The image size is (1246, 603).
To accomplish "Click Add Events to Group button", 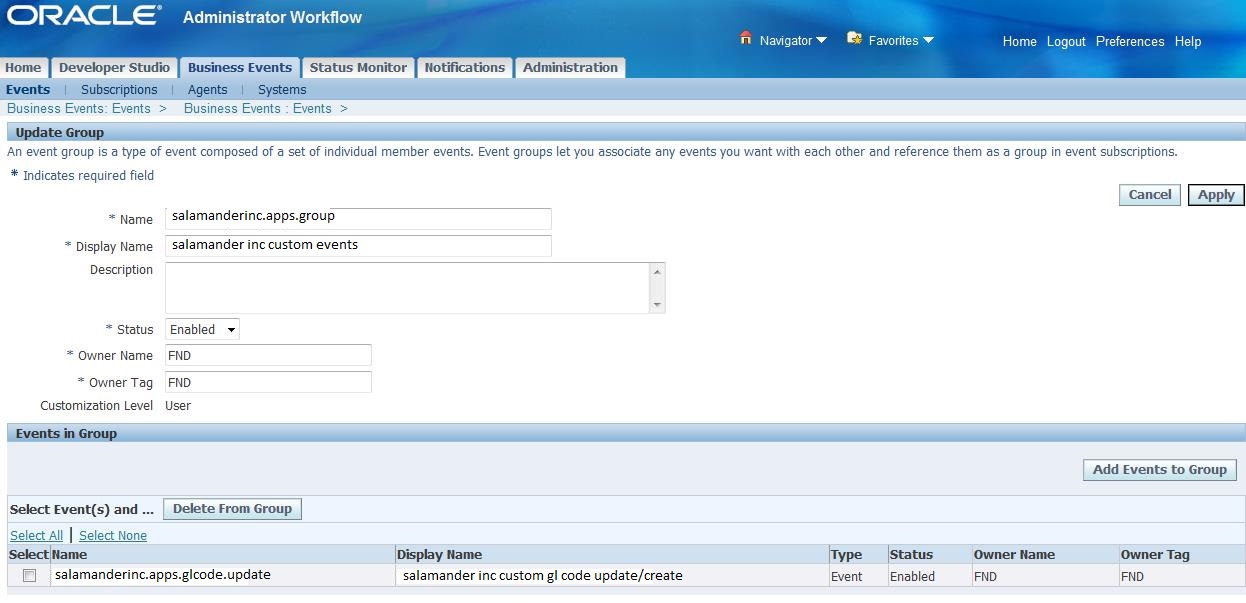I will (x=1159, y=469).
